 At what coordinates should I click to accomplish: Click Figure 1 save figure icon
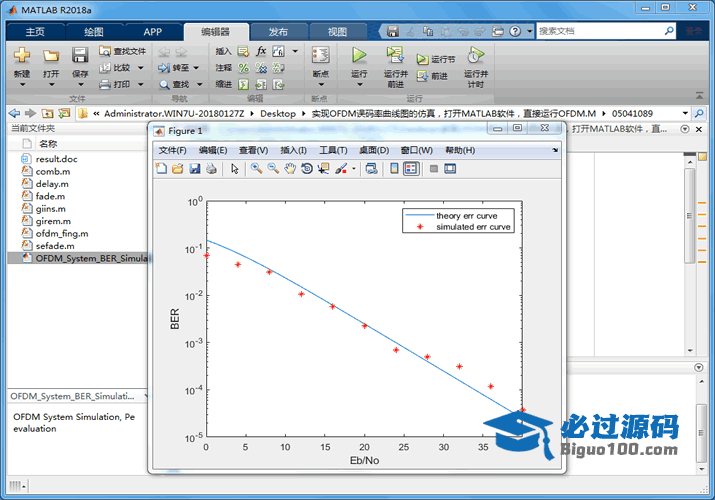click(195, 169)
